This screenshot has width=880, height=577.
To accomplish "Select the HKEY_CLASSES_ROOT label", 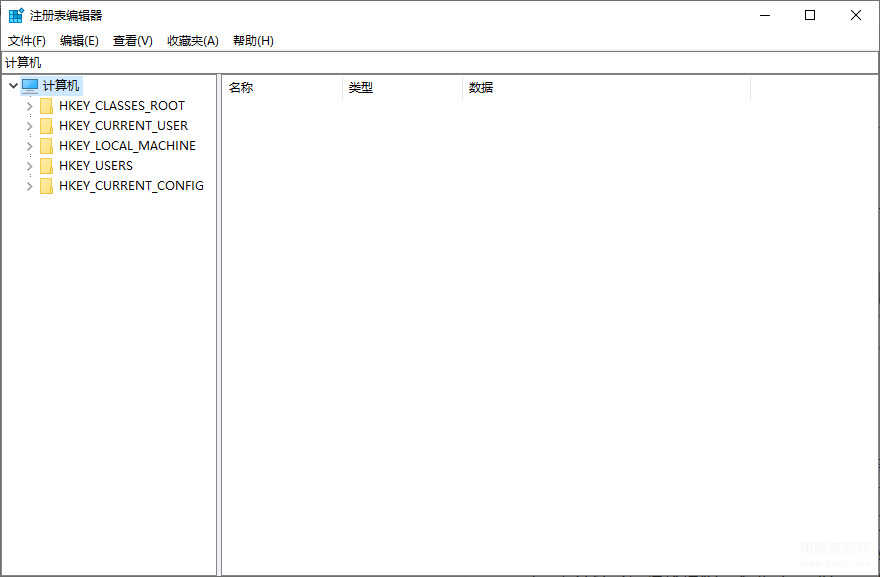I will pos(122,106).
